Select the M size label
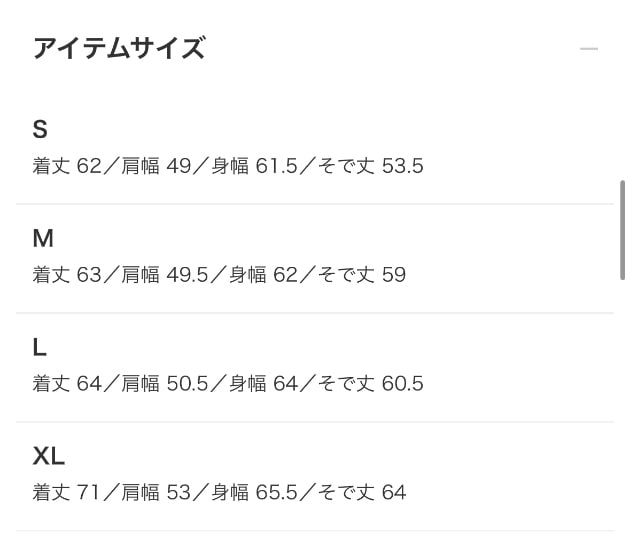Screen dimensions: 630x533 pyautogui.click(x=43, y=238)
